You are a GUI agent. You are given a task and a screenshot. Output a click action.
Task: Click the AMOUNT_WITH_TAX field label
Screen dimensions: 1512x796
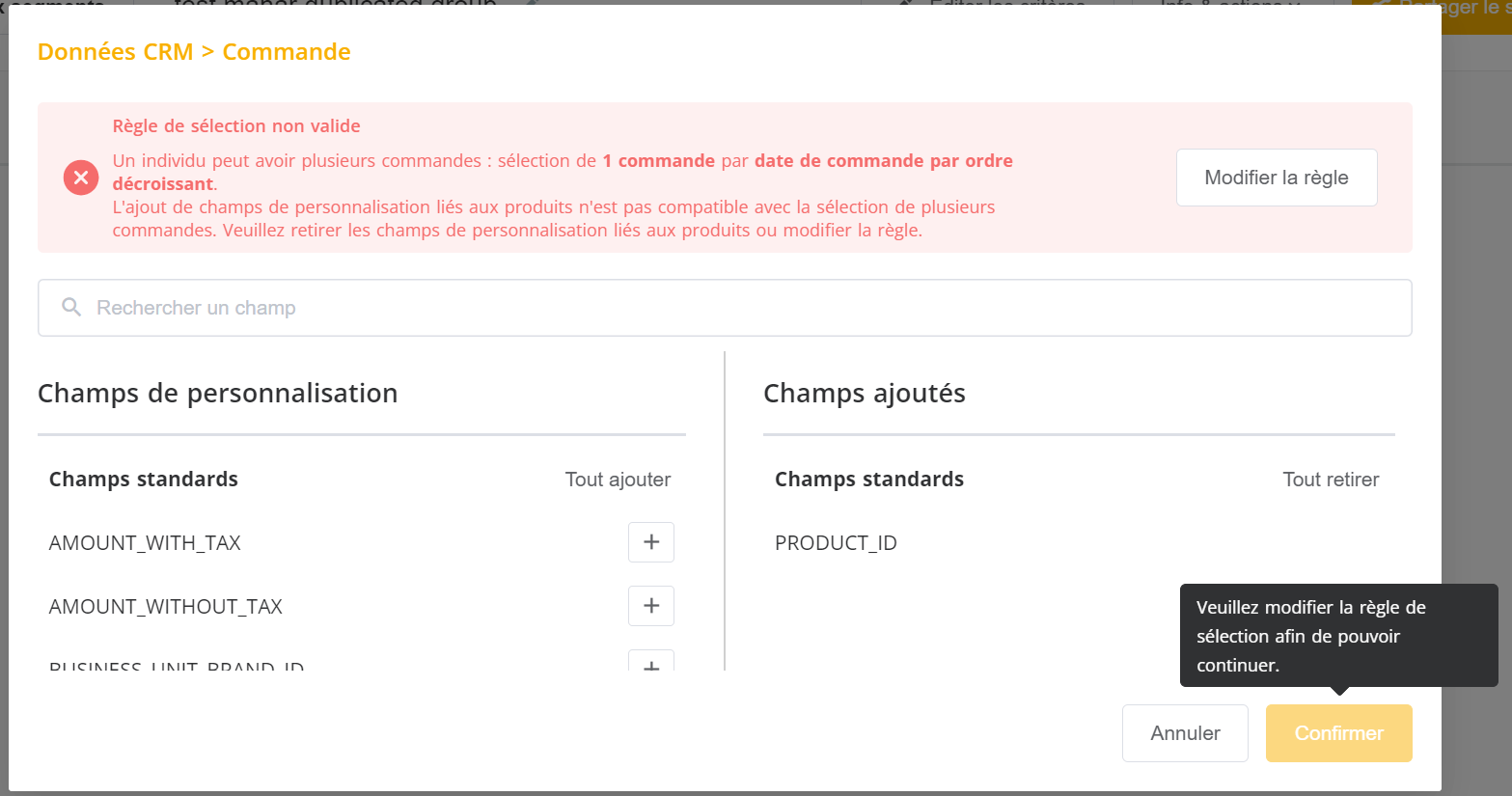pyautogui.click(x=145, y=543)
